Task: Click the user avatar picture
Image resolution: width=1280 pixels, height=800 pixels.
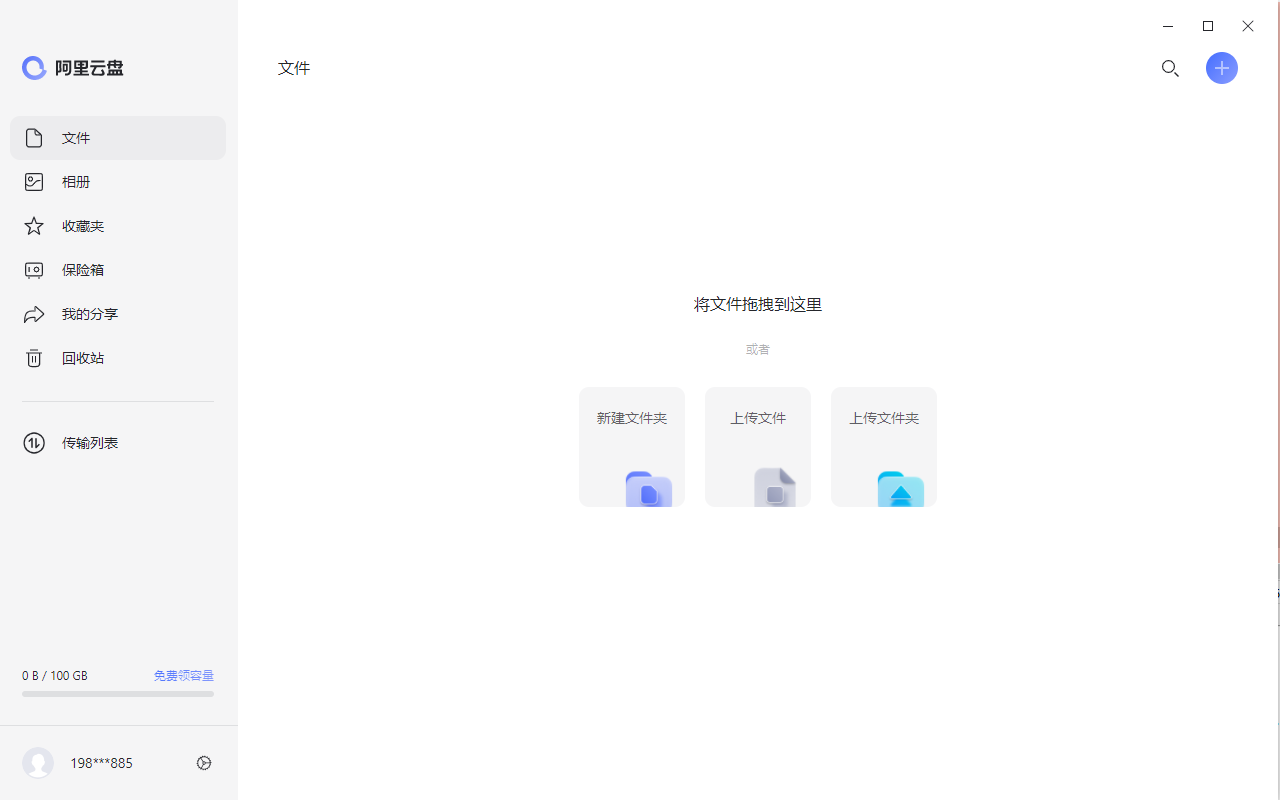Action: [x=38, y=762]
